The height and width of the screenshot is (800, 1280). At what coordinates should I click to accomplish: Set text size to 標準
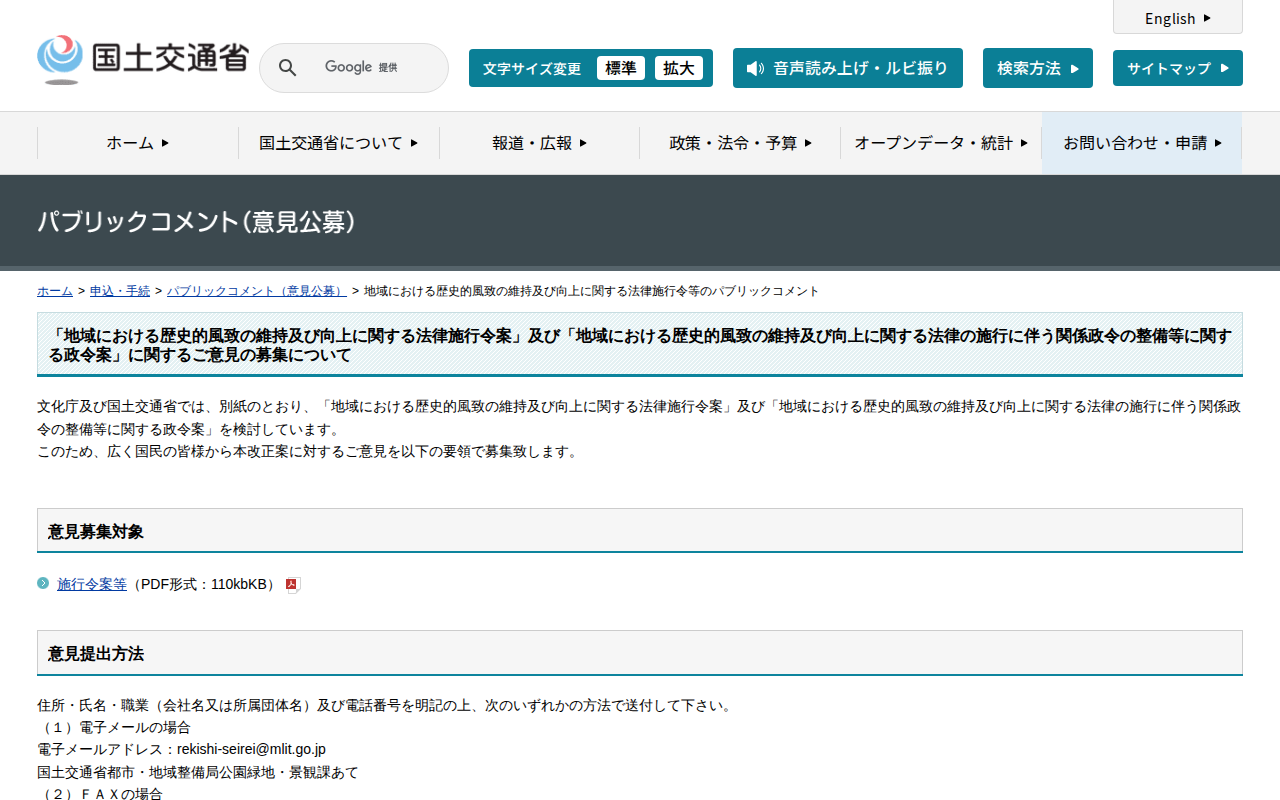coord(621,68)
